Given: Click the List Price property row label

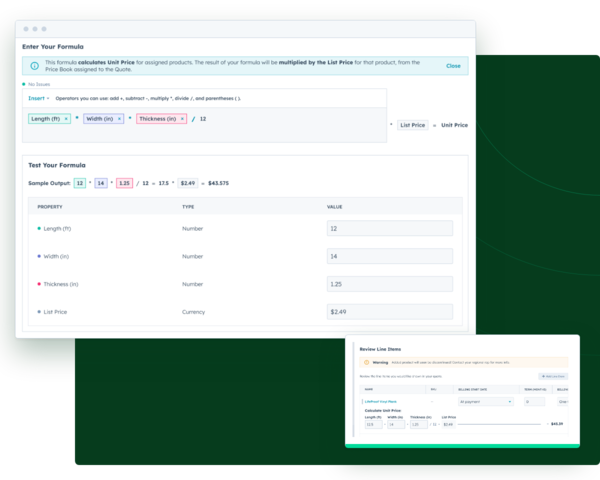Looking at the screenshot, I should pos(55,312).
